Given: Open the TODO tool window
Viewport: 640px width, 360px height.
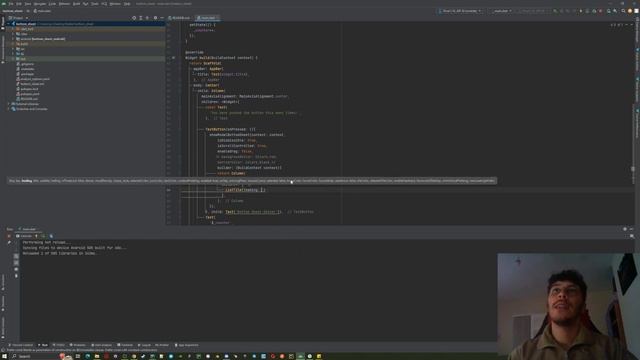Looking at the screenshot, I should [59, 345].
